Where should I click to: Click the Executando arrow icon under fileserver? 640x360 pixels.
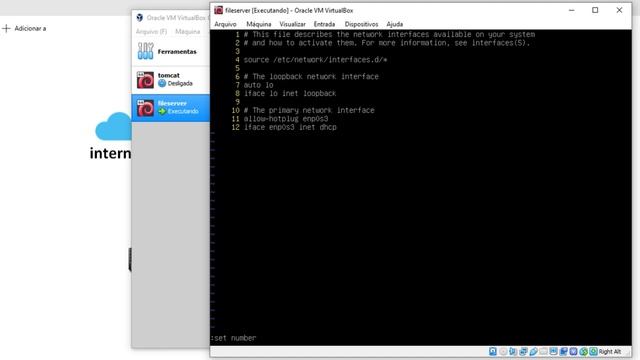(162, 111)
